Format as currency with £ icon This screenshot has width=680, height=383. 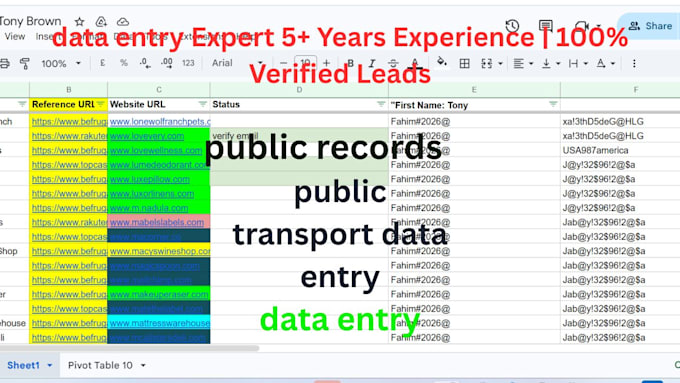(x=102, y=63)
